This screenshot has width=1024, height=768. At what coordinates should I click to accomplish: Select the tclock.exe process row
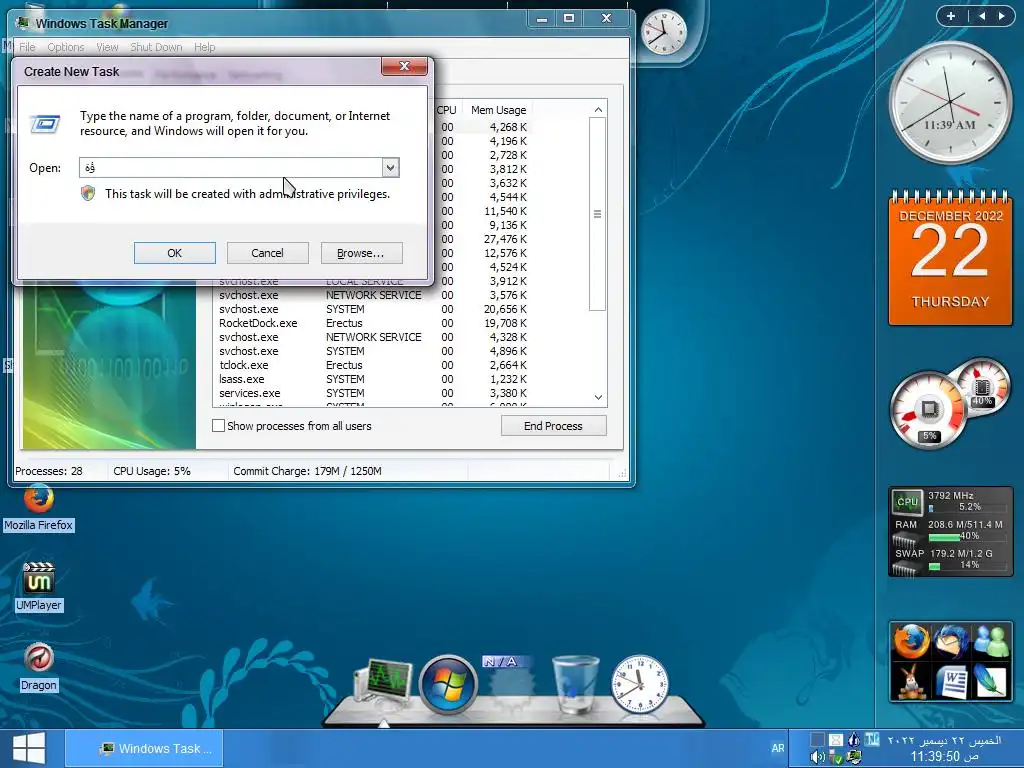point(373,365)
